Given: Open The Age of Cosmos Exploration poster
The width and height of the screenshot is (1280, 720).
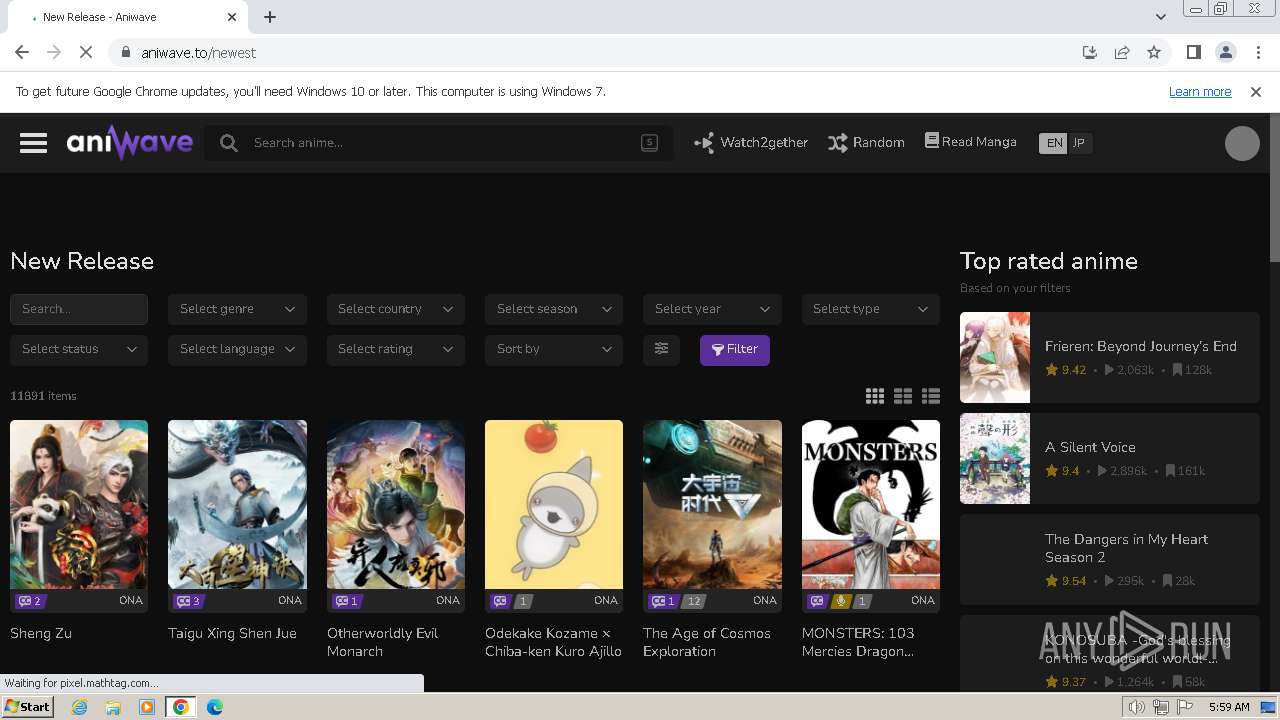Looking at the screenshot, I should click(712, 504).
